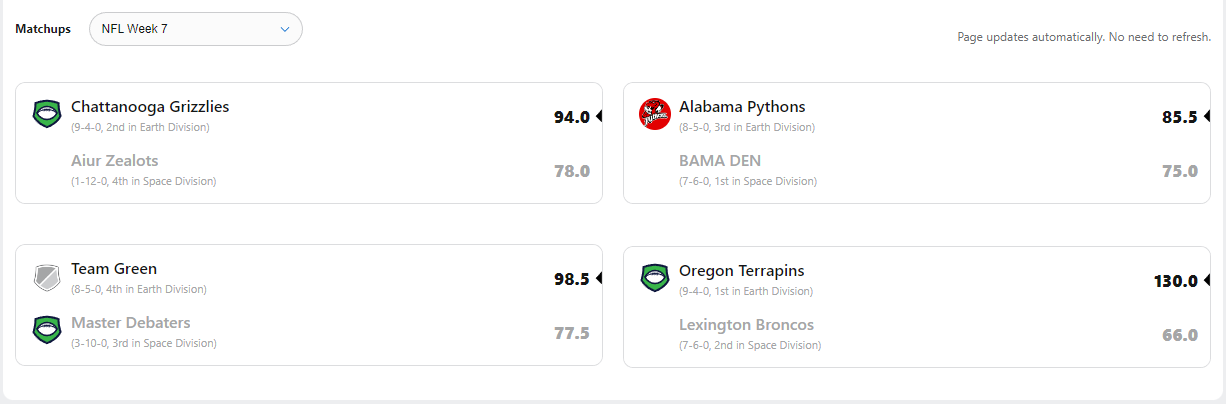Click the Master Debaters team logo

tap(46, 330)
